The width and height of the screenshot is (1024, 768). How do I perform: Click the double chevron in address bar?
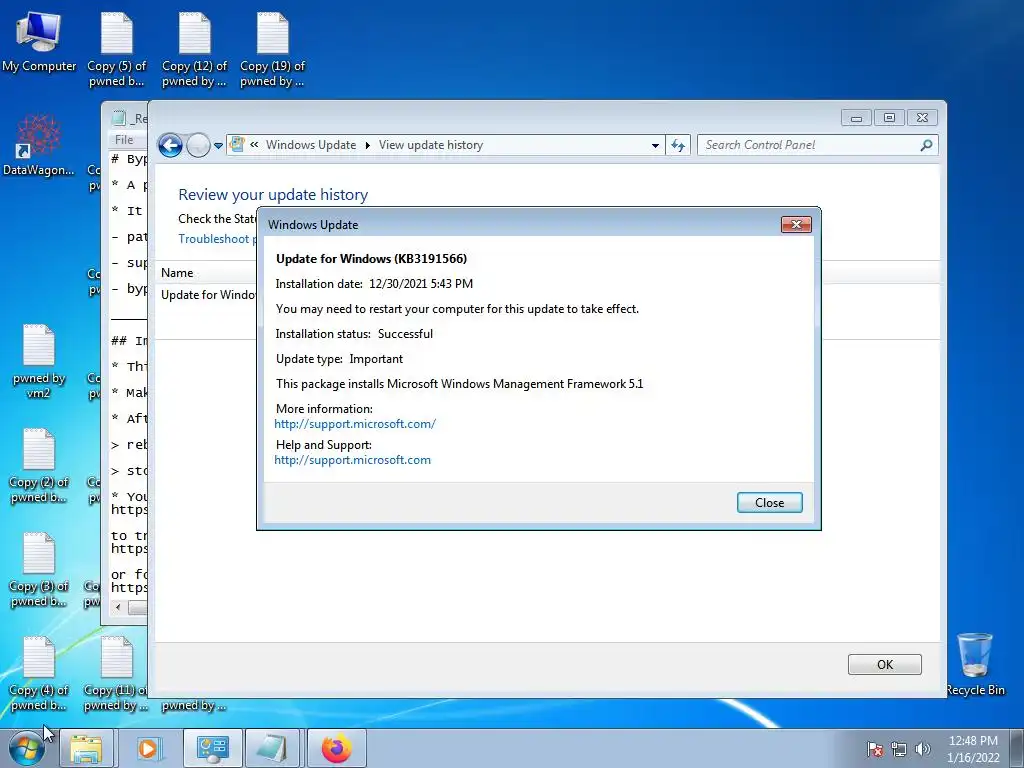(254, 145)
